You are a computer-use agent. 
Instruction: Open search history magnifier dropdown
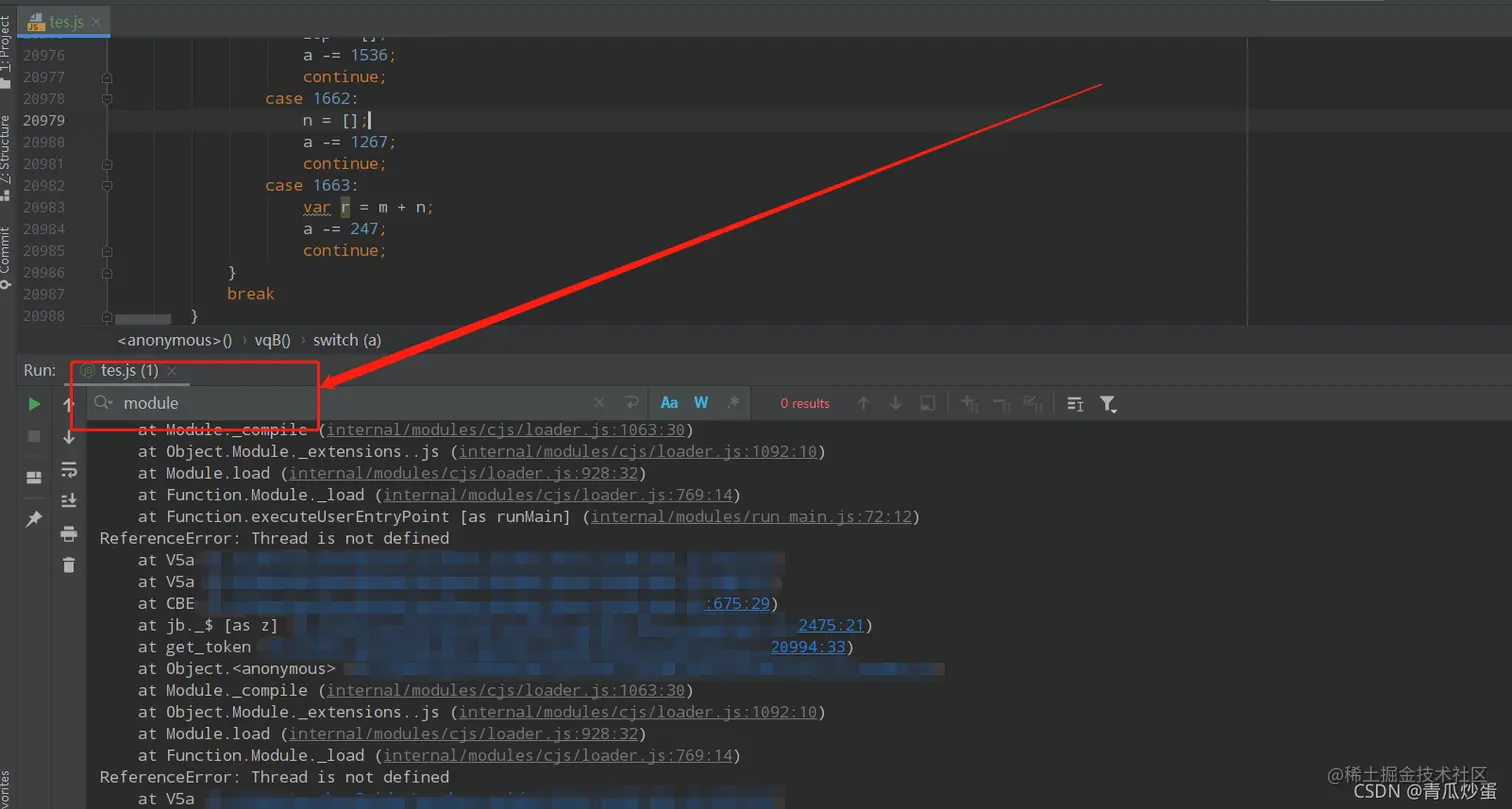103,403
